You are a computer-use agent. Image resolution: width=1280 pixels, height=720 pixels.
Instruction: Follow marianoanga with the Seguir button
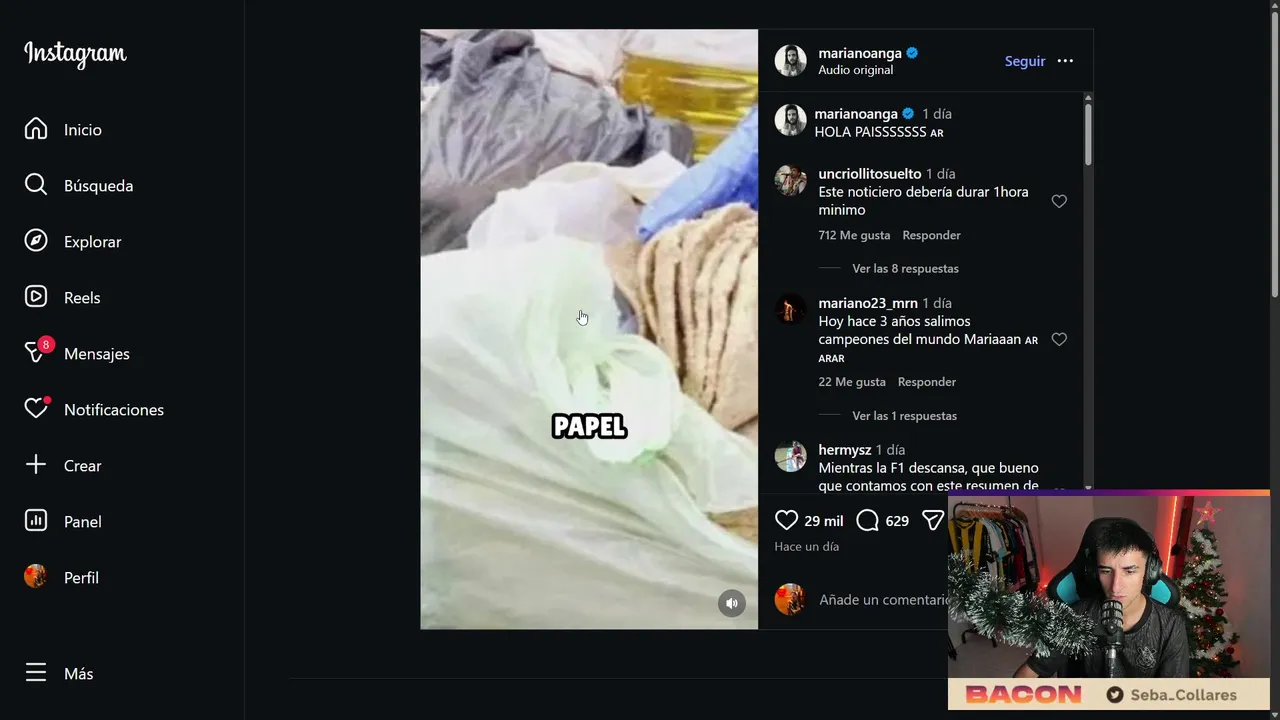tap(1025, 61)
